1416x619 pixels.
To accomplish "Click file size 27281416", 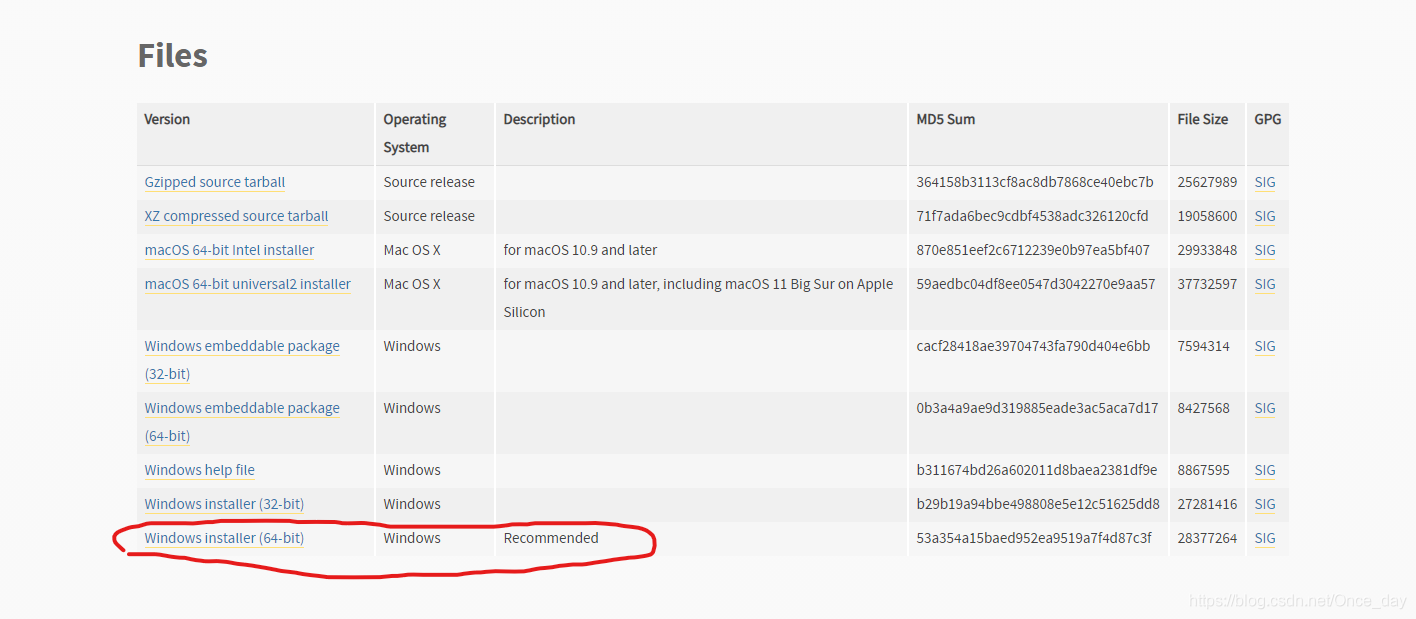I will click(1207, 504).
